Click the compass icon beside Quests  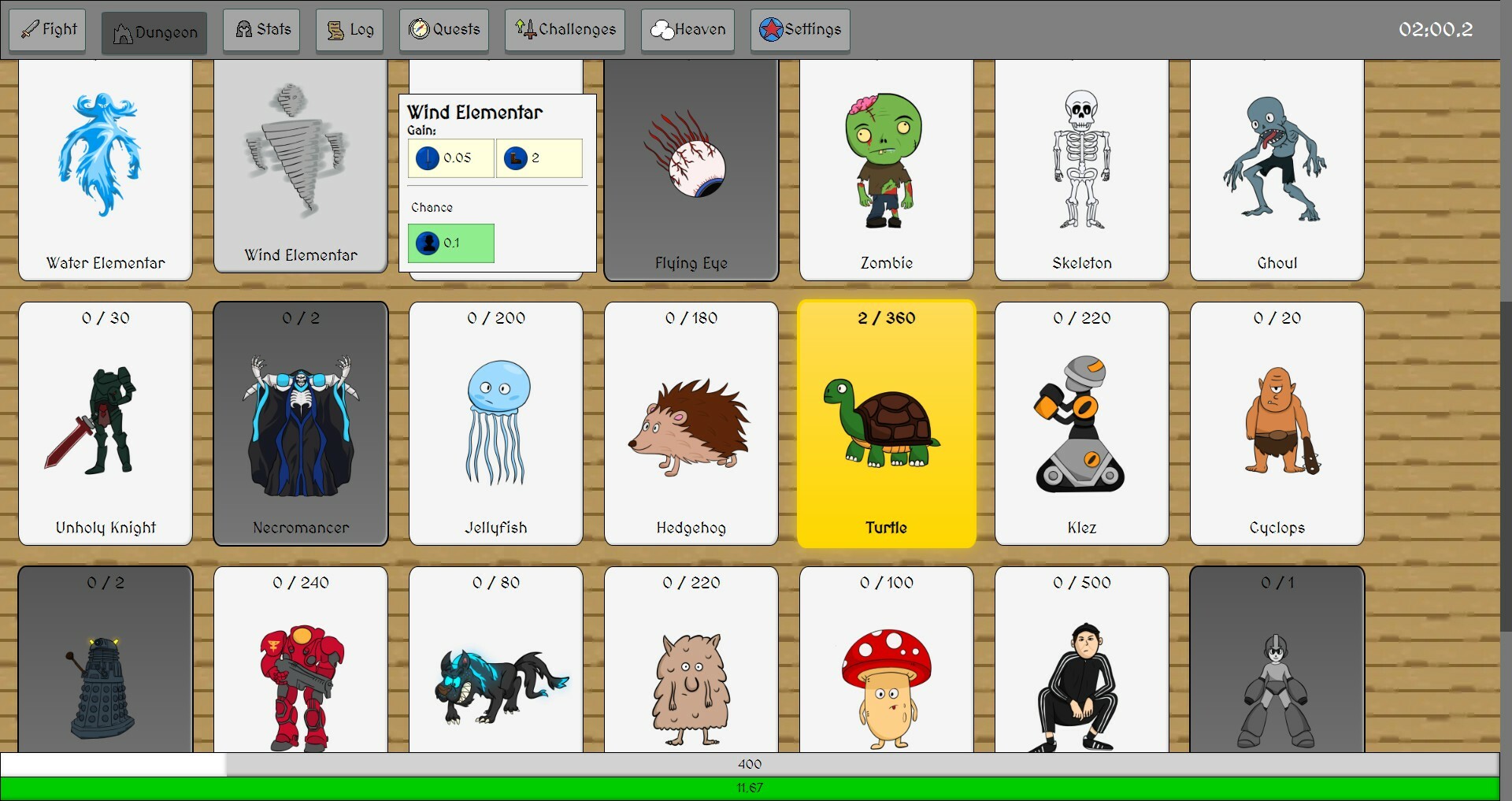(419, 30)
